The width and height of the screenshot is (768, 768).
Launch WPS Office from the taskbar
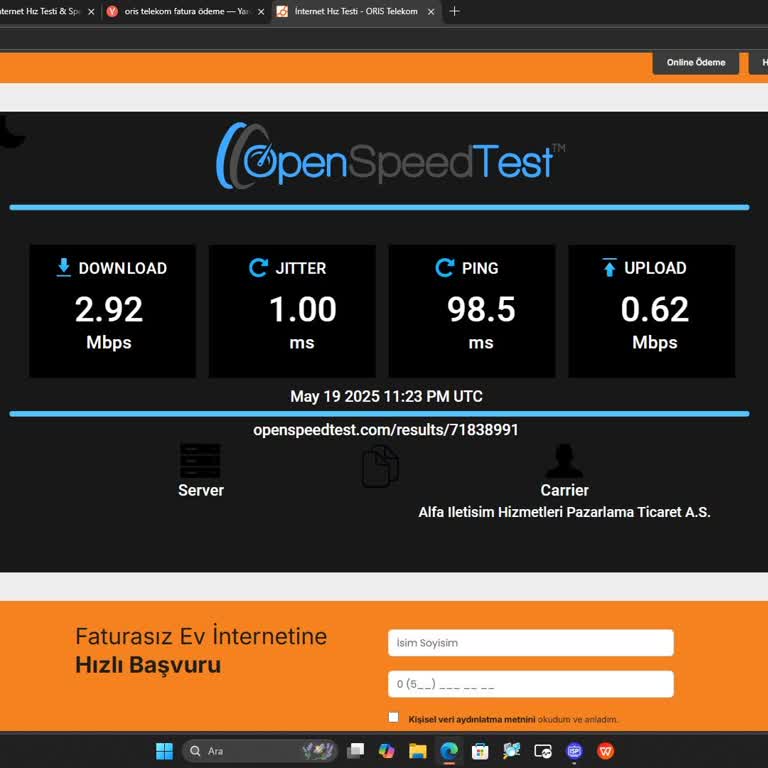[605, 751]
